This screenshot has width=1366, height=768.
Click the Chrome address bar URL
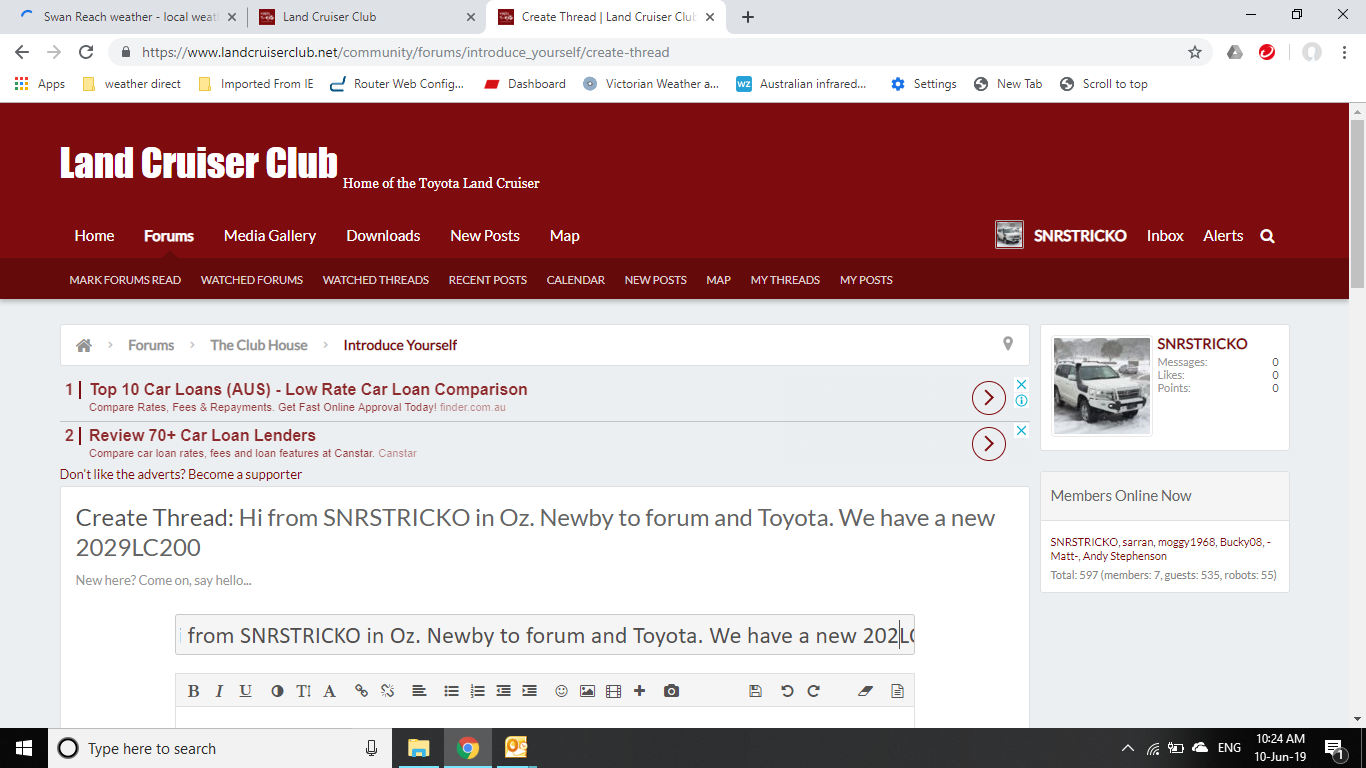click(406, 52)
